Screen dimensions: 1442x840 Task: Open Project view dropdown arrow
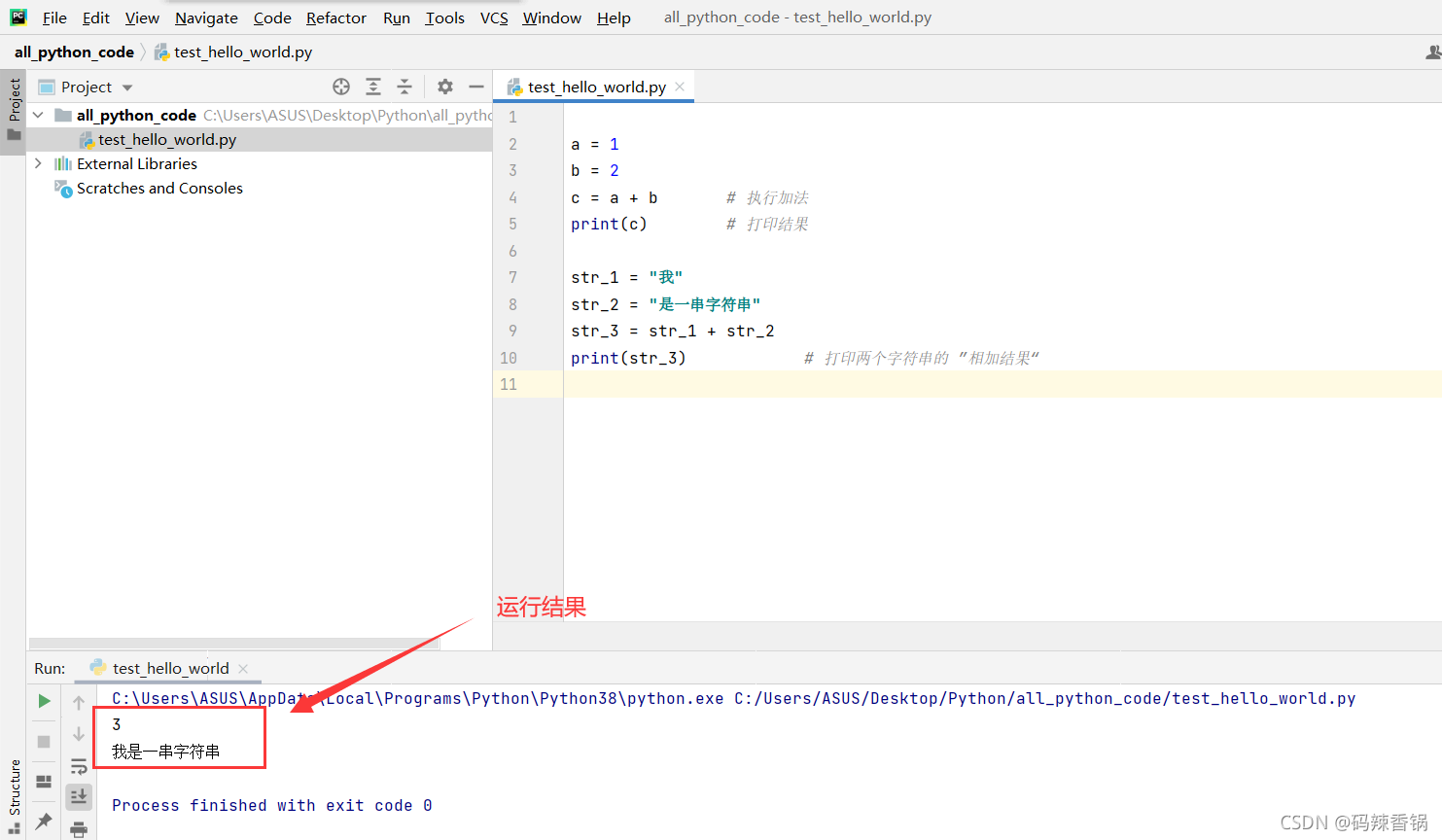click(127, 87)
